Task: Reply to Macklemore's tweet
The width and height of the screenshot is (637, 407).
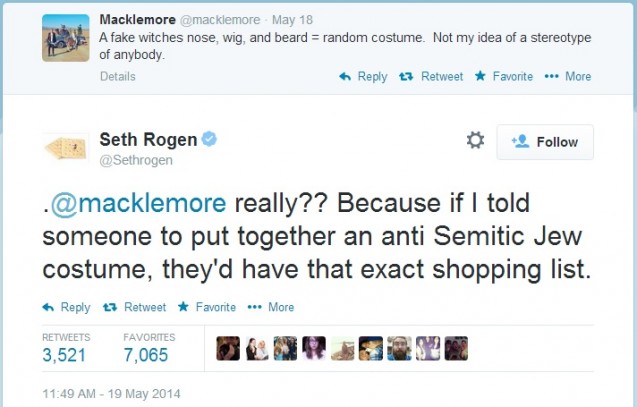Action: tap(364, 76)
